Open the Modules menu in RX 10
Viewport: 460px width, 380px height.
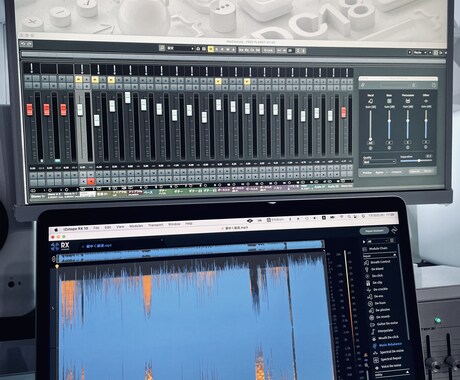(x=136, y=226)
